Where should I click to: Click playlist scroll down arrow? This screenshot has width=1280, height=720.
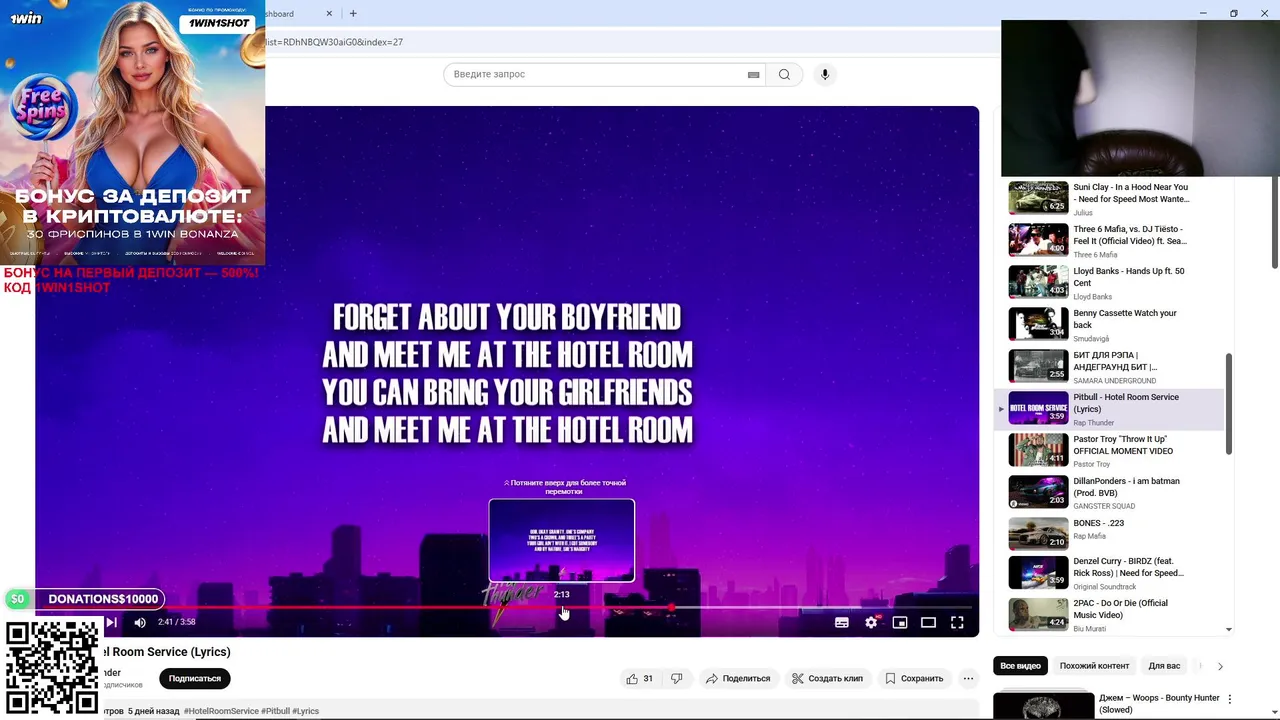(1229, 630)
